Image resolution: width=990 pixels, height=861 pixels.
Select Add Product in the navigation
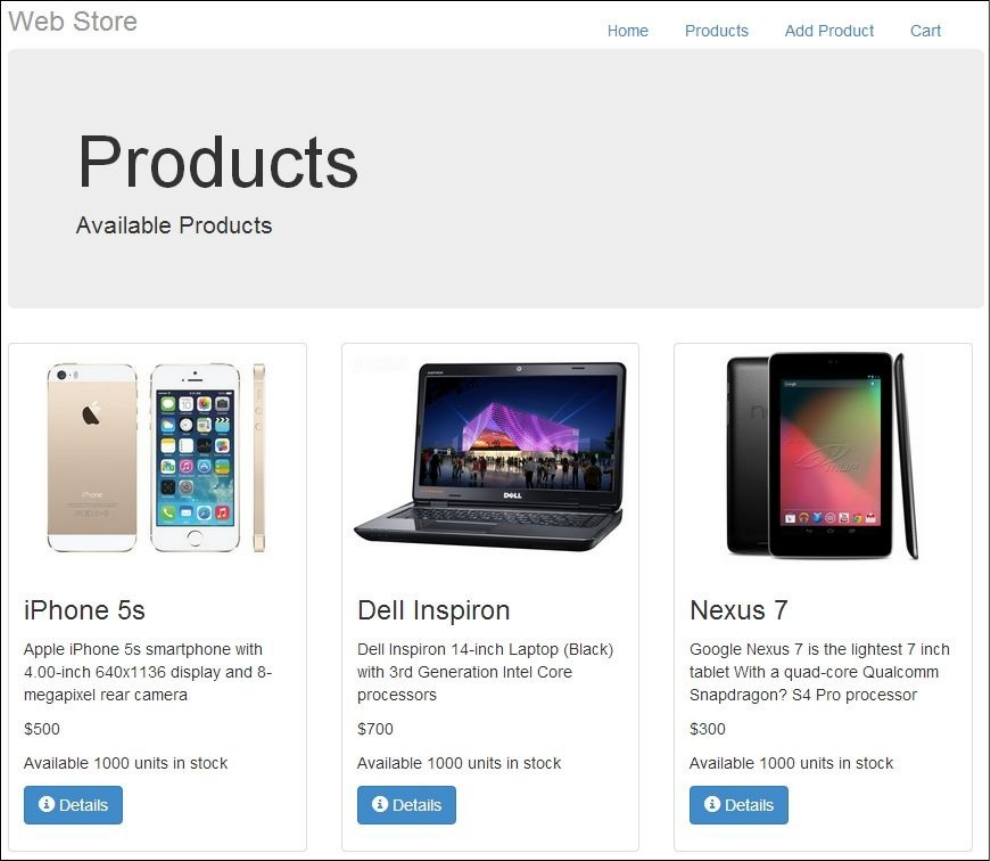click(x=829, y=30)
